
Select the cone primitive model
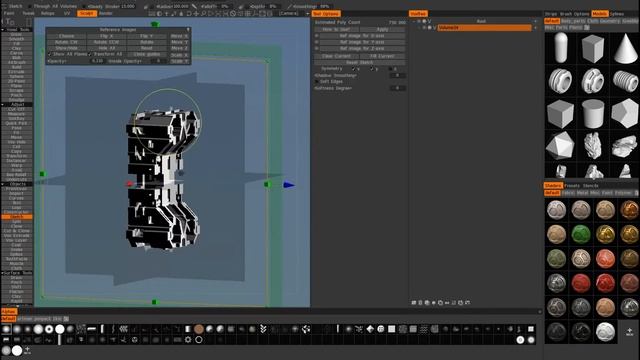[x=625, y=48]
